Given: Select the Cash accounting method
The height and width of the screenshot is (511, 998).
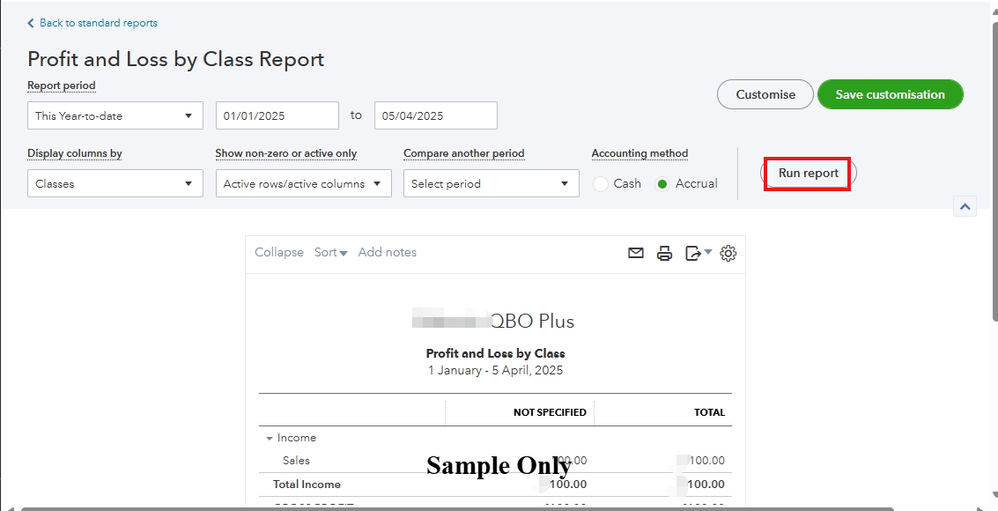Looking at the screenshot, I should point(601,184).
